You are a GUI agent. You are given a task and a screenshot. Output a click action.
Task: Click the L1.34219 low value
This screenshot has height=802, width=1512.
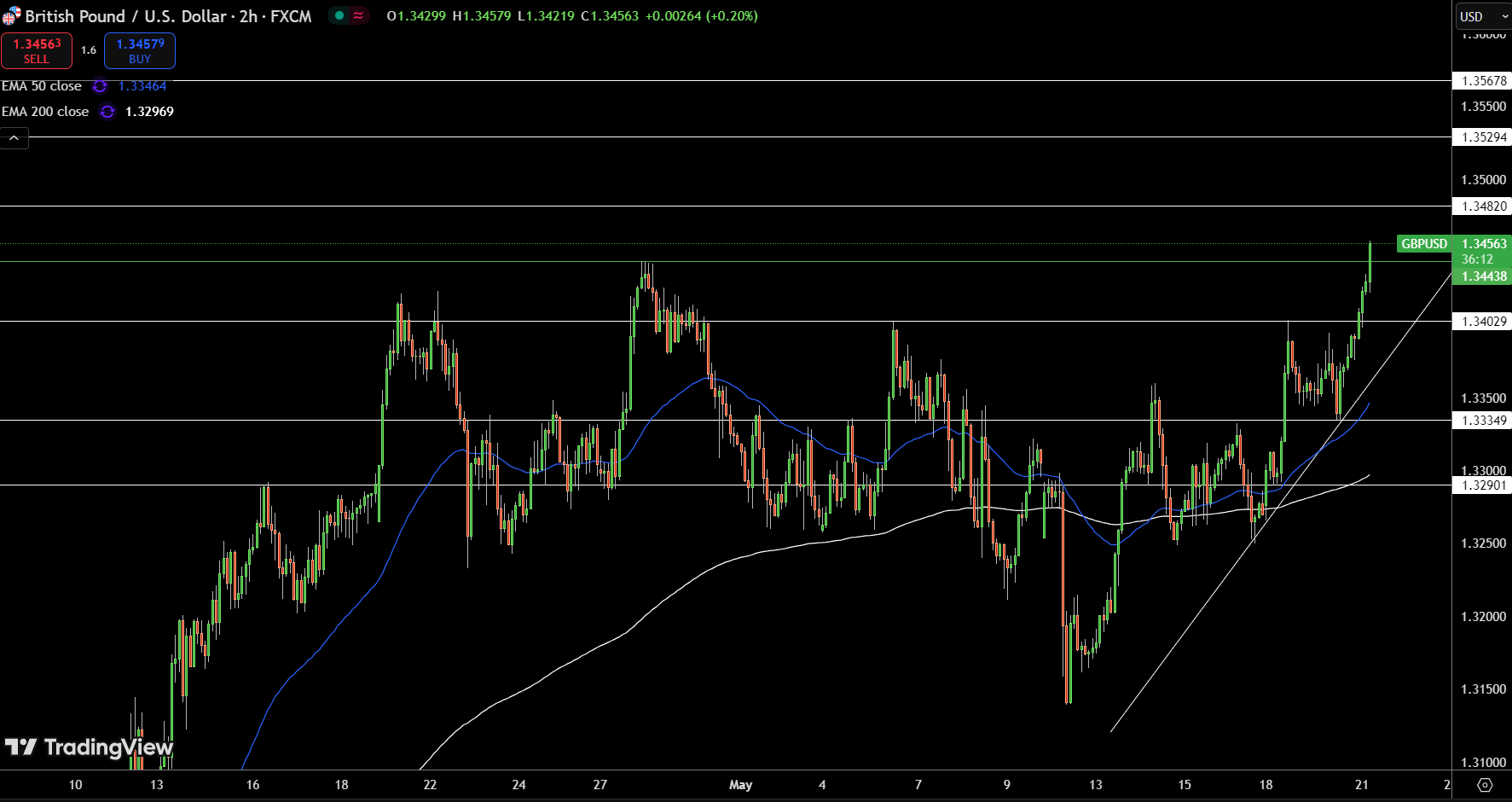tap(546, 16)
